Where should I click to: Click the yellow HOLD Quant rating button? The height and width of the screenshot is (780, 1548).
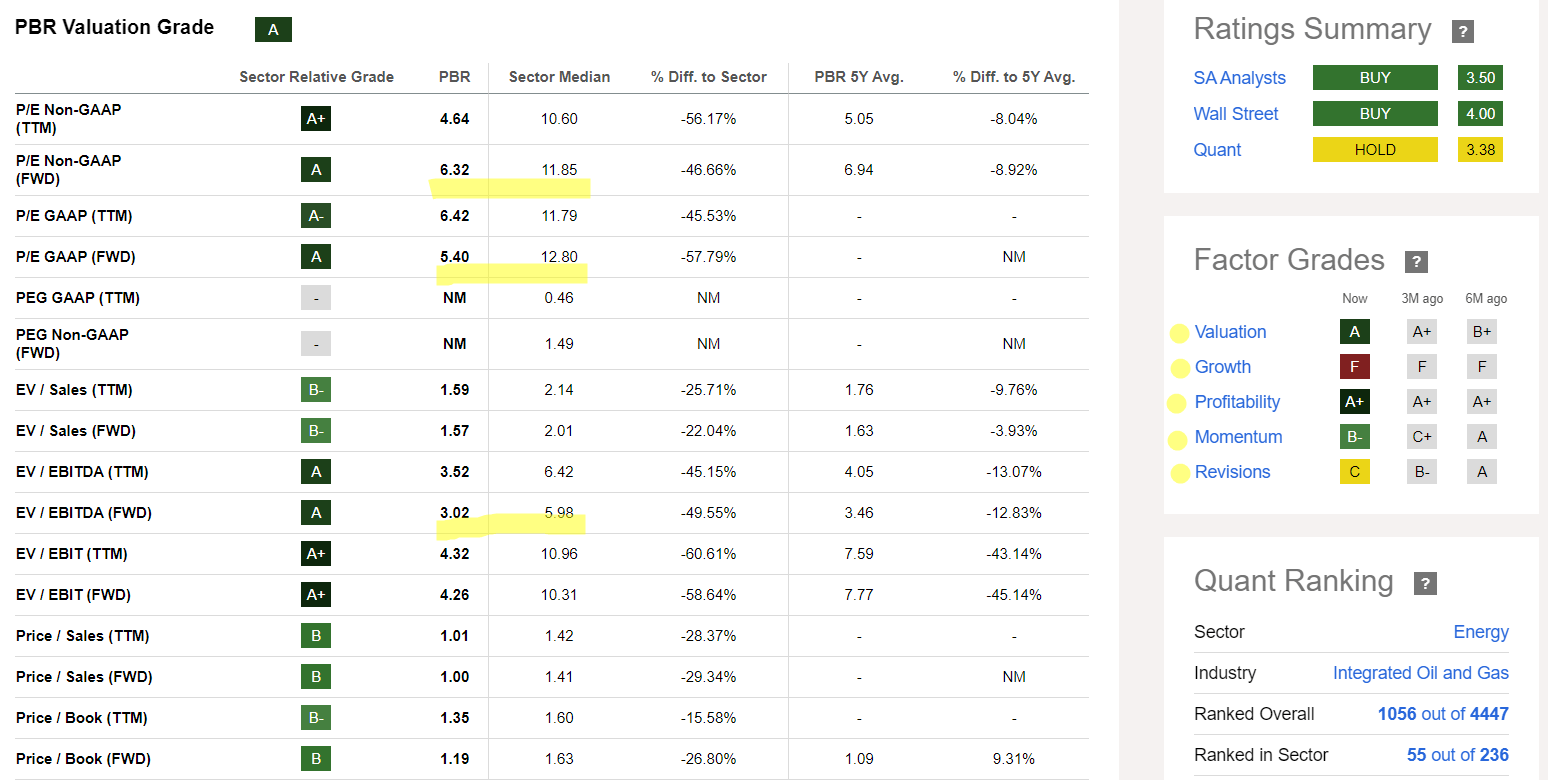[x=1374, y=150]
